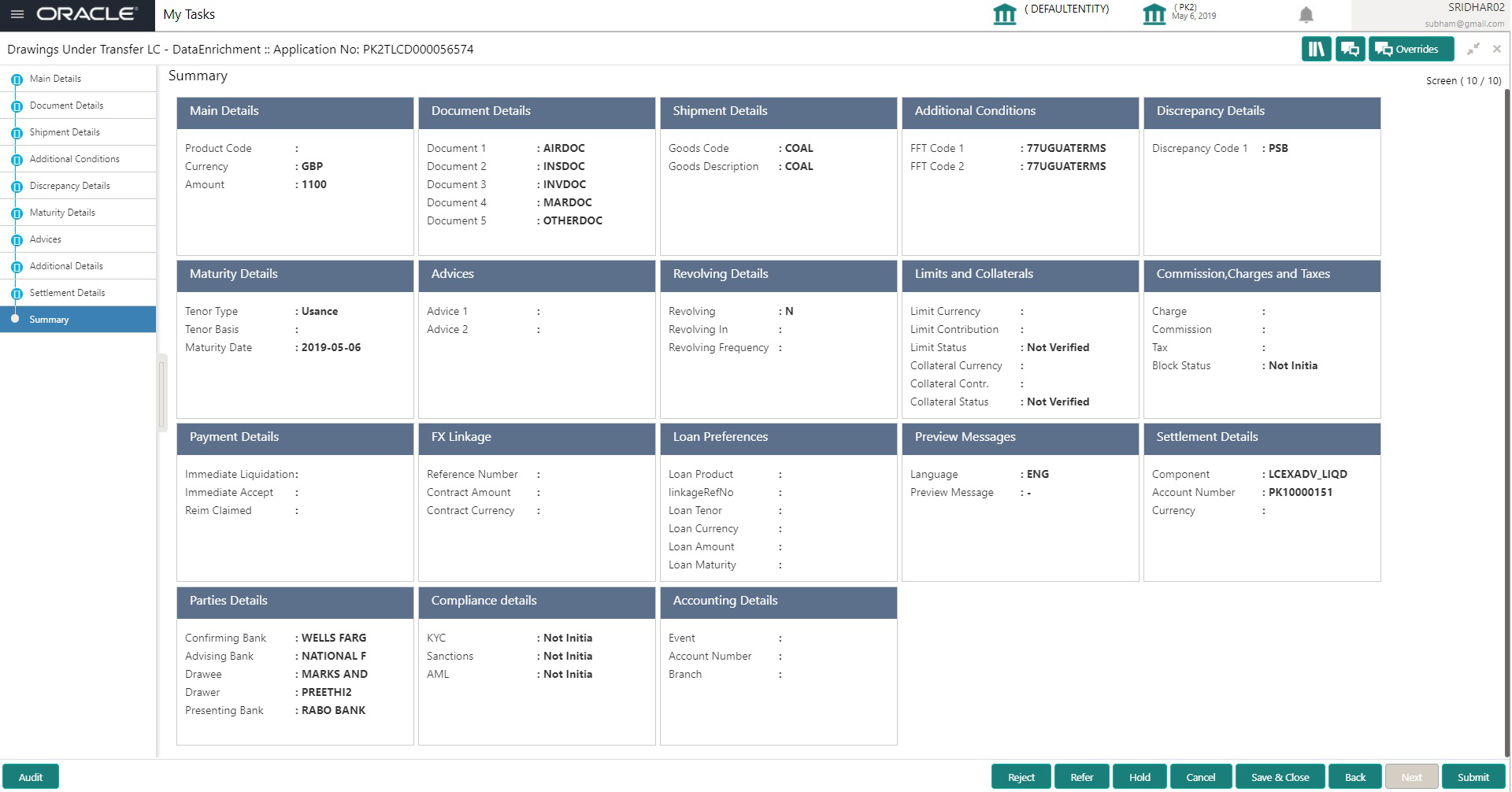Image resolution: width=1512 pixels, height=792 pixels.
Task: Open the remarks chat icon button
Action: pyautogui.click(x=1350, y=49)
